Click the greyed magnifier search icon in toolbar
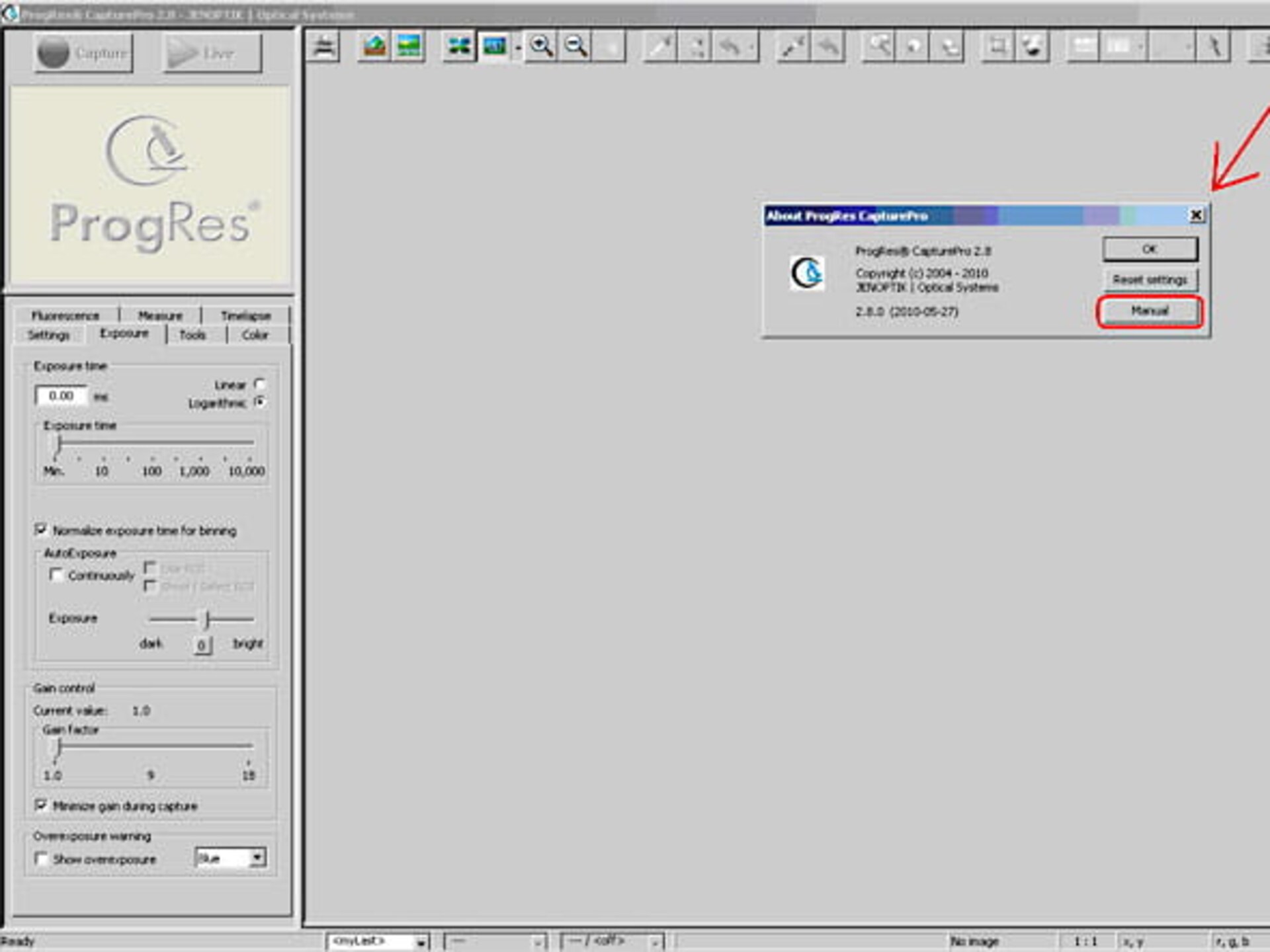The image size is (1270, 952). click(880, 46)
